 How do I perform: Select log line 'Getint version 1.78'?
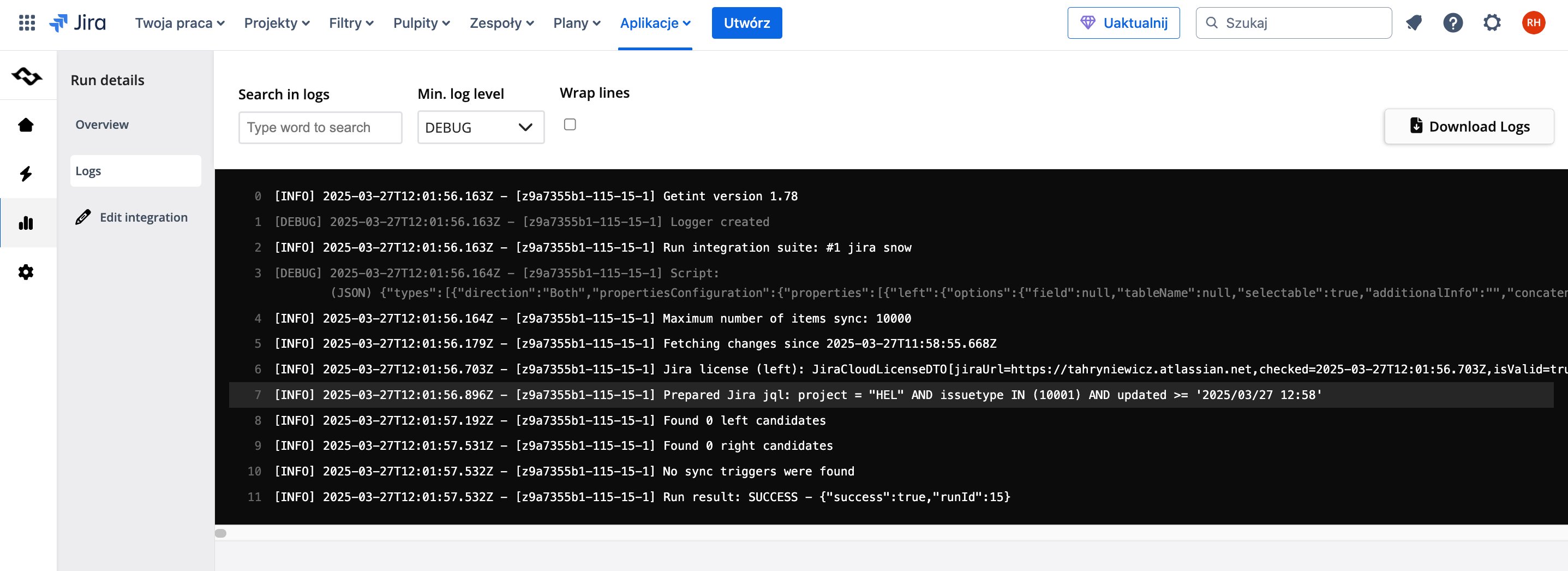click(x=891, y=196)
